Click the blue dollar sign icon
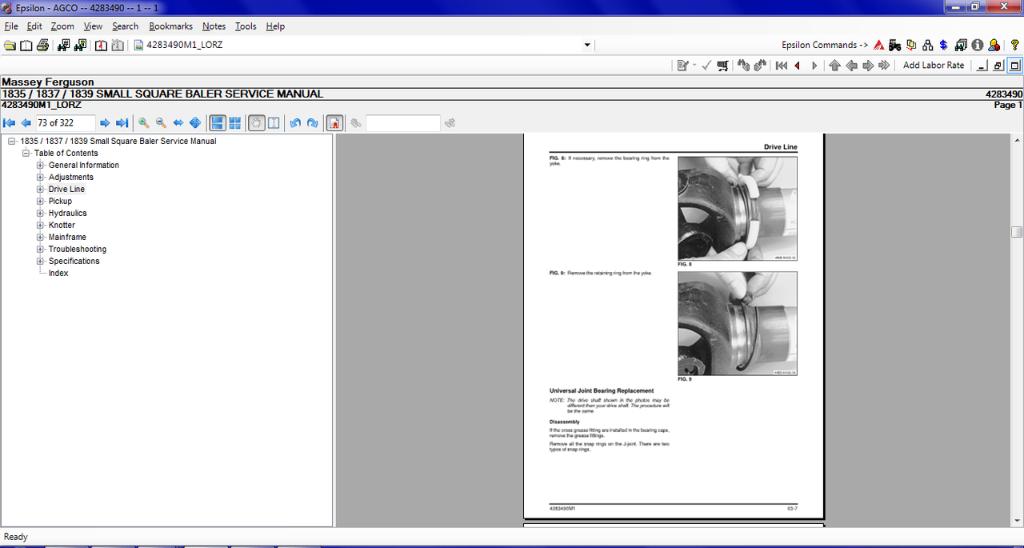 (944, 45)
